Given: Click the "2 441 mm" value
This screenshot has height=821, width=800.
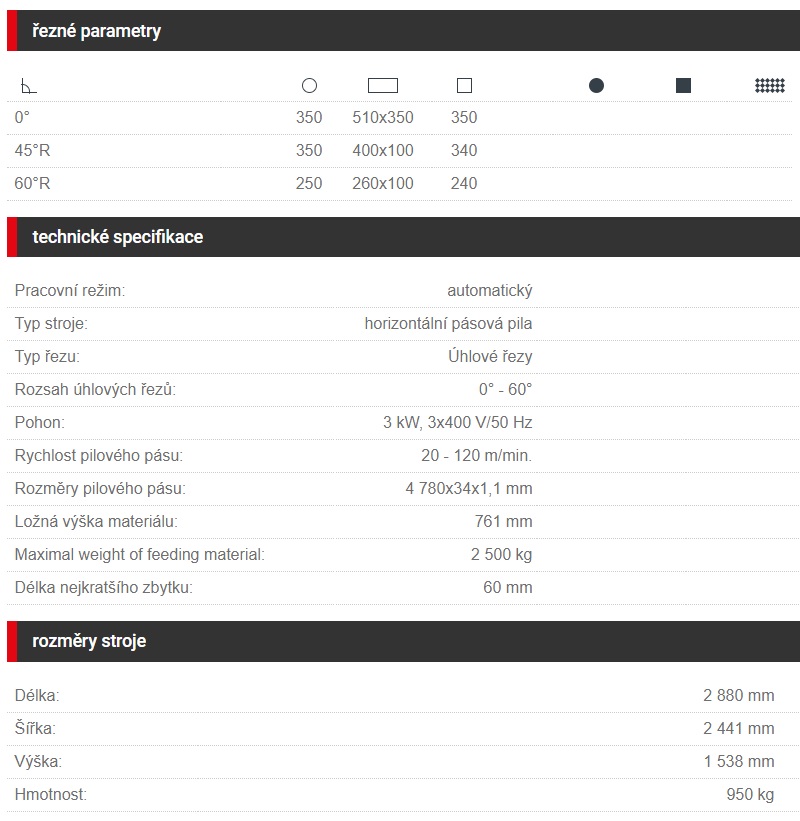Looking at the screenshot, I should tap(738, 728).
